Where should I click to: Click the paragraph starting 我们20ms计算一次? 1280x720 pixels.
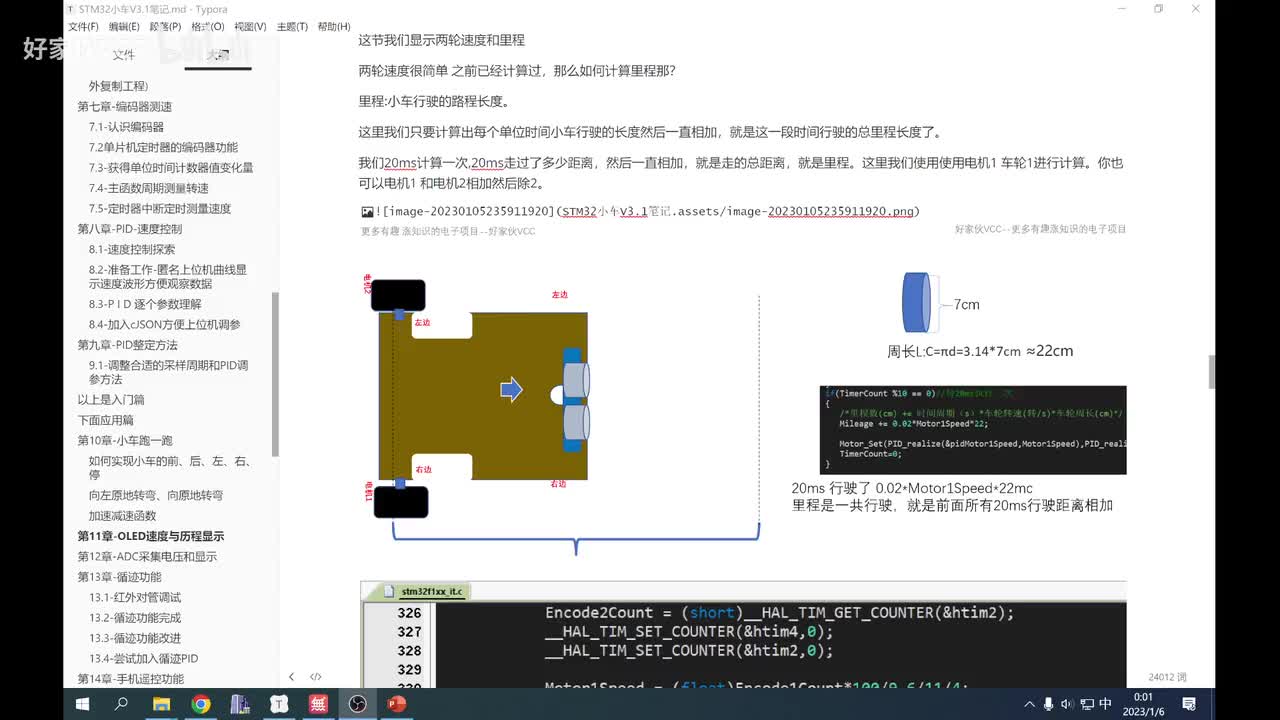(x=740, y=173)
